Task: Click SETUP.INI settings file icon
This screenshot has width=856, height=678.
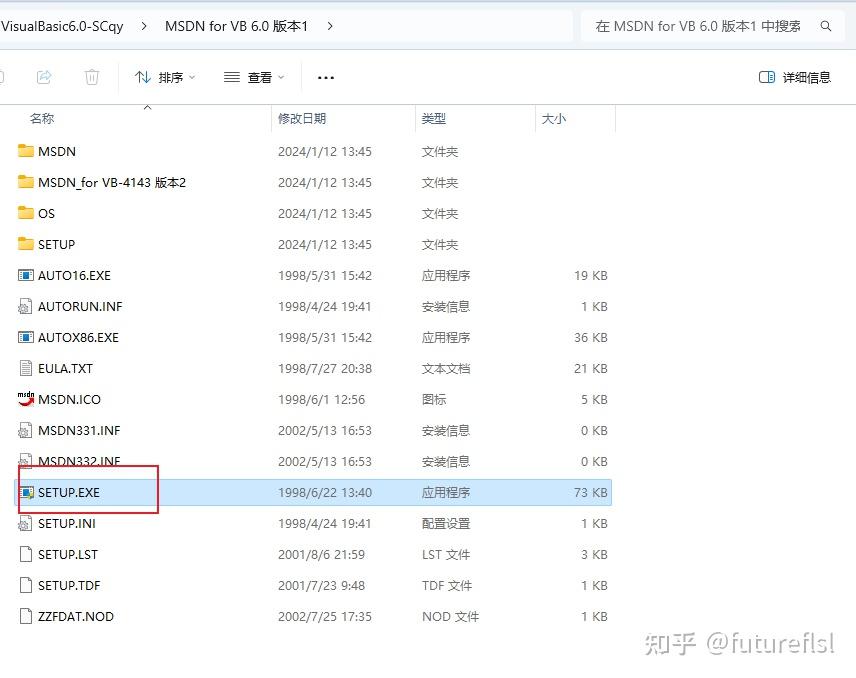Action: pos(25,524)
